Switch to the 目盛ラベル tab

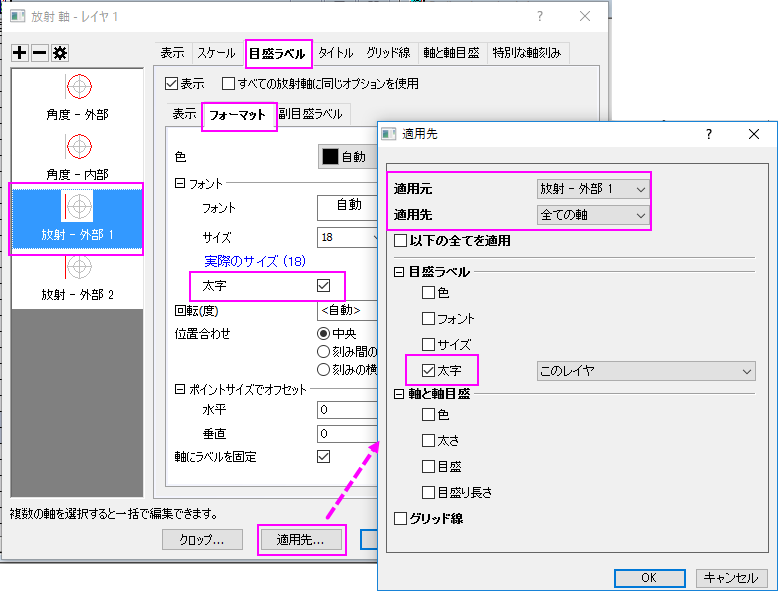(x=277, y=54)
